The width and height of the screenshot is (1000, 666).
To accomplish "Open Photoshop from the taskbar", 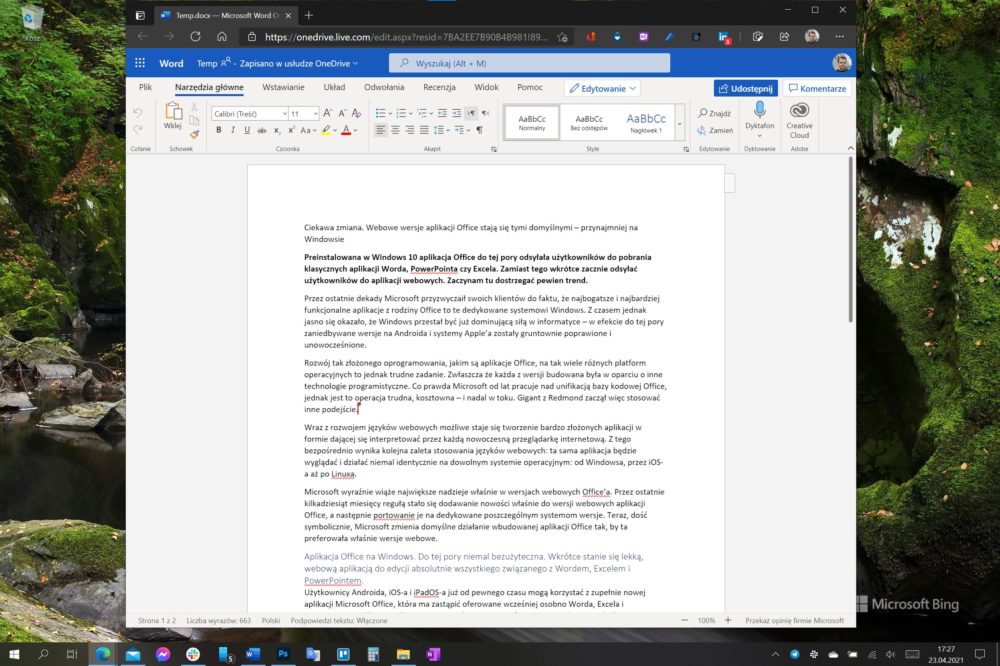I will point(283,654).
